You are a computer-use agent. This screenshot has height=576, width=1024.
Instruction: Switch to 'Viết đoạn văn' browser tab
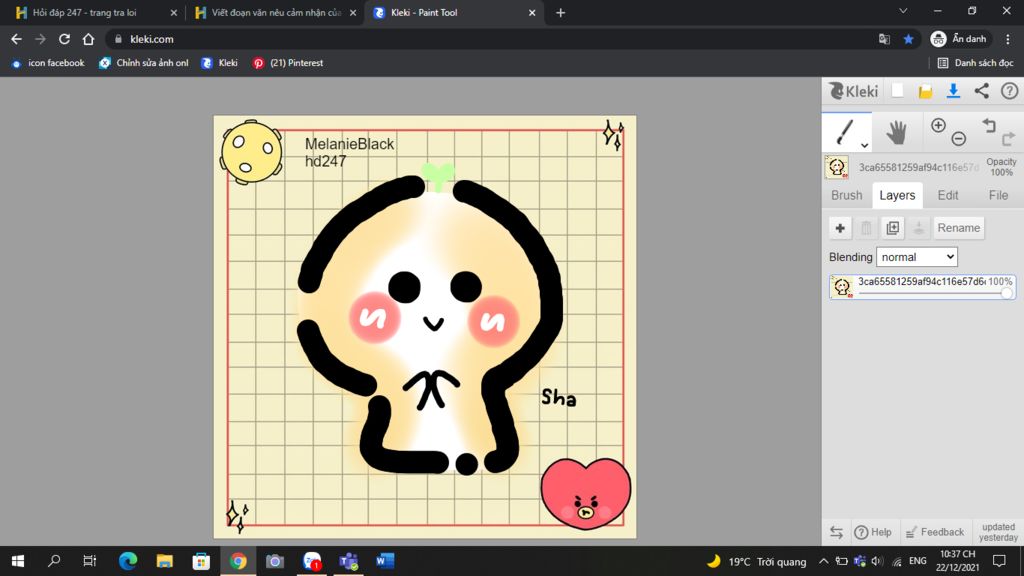[x=274, y=12]
